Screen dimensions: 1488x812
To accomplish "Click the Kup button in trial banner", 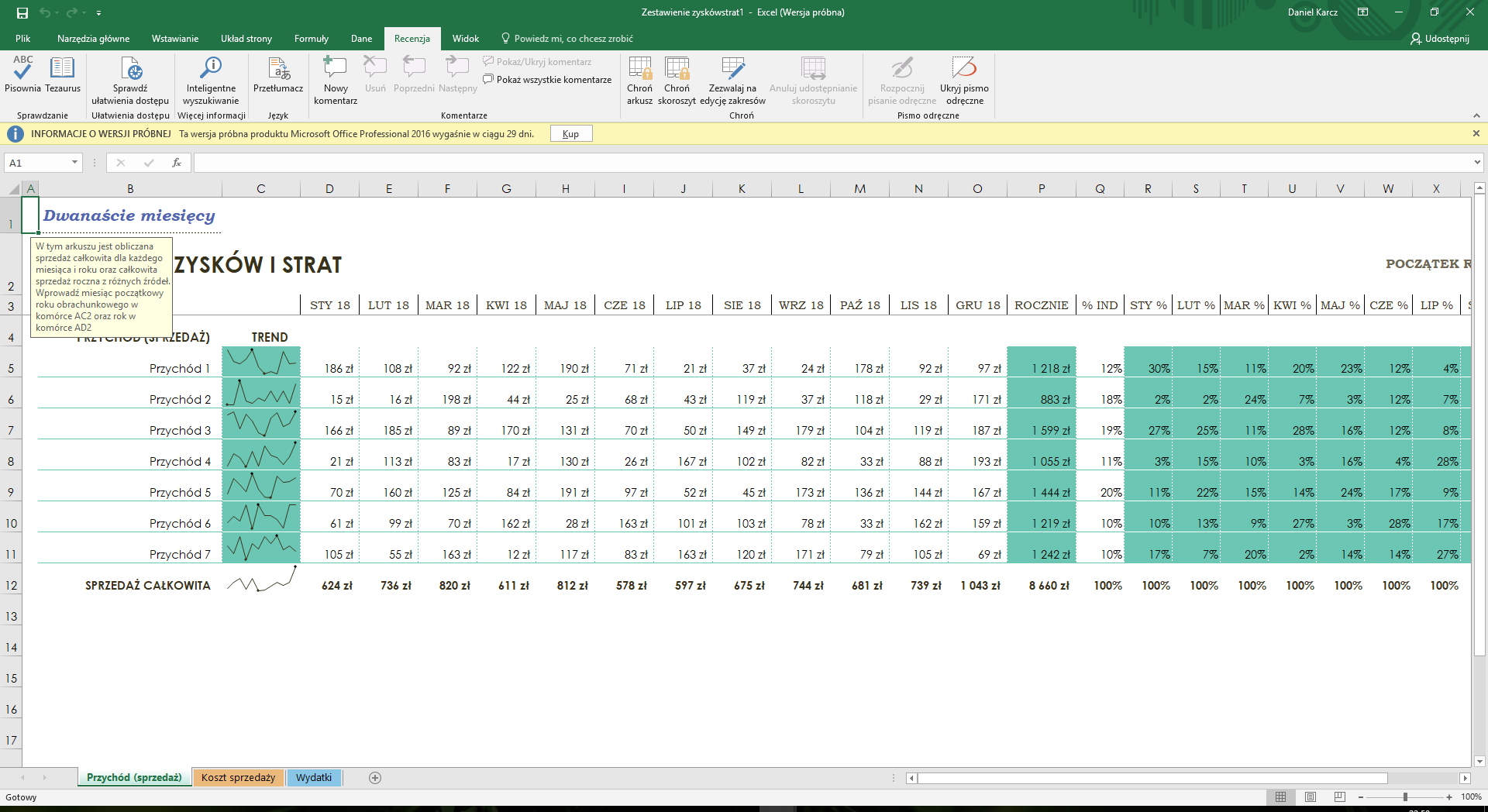I will click(x=571, y=134).
